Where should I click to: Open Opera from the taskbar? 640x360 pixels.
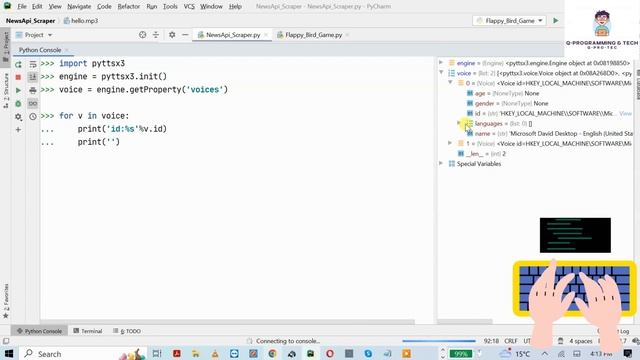tap(330, 353)
